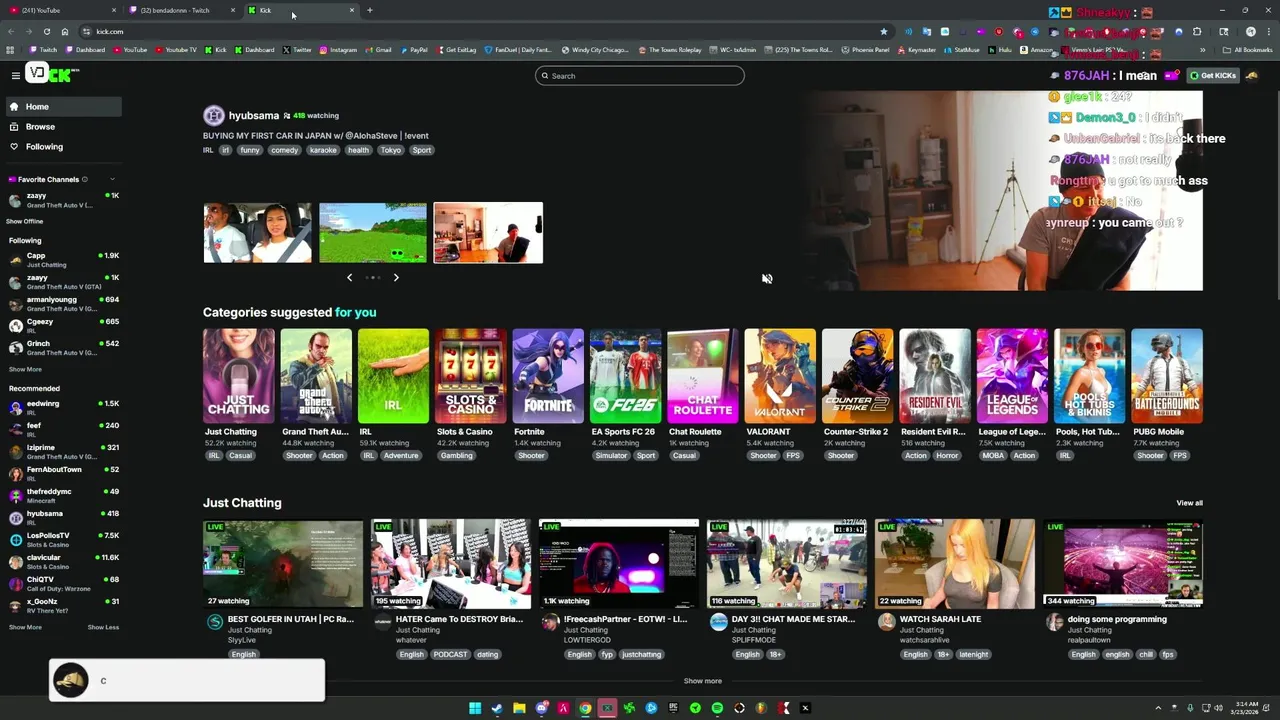This screenshot has height=720, width=1280.
Task: Open Steam from taskbar
Action: tap(497, 708)
